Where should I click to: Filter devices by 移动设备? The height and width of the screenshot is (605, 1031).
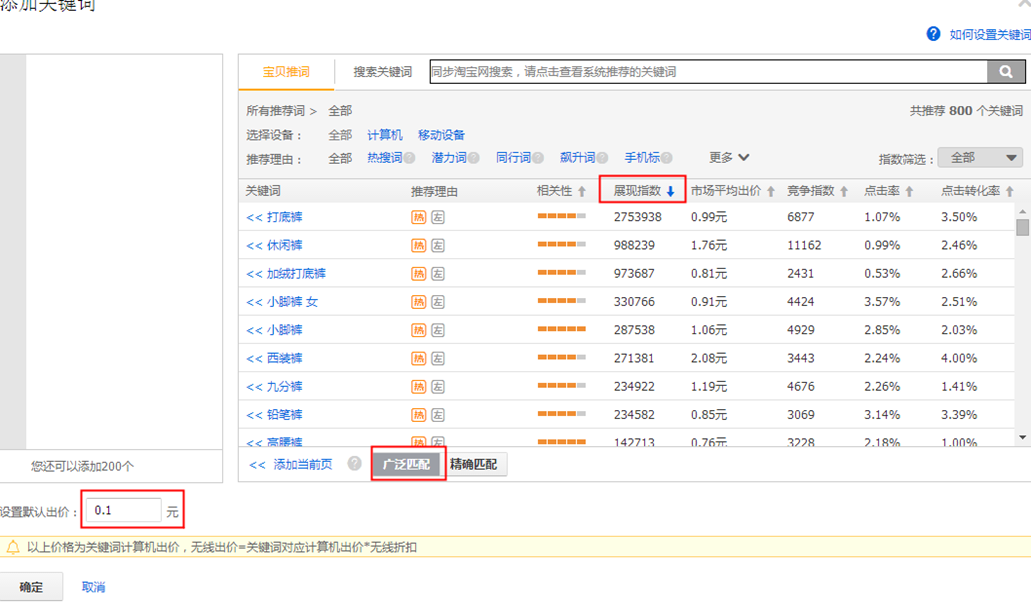pyautogui.click(x=441, y=135)
